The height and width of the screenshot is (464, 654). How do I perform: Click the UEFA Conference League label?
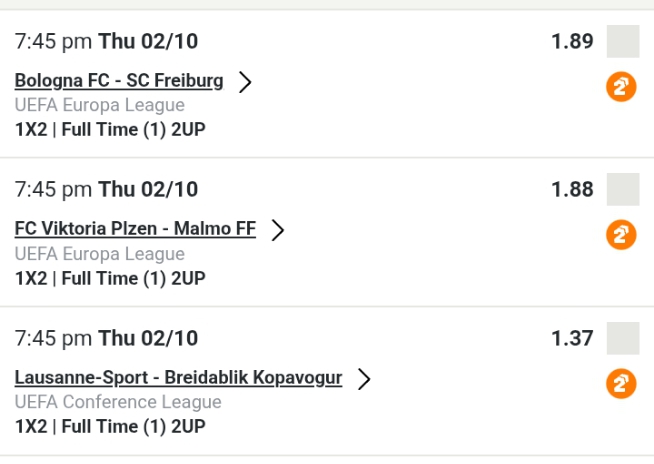118,402
